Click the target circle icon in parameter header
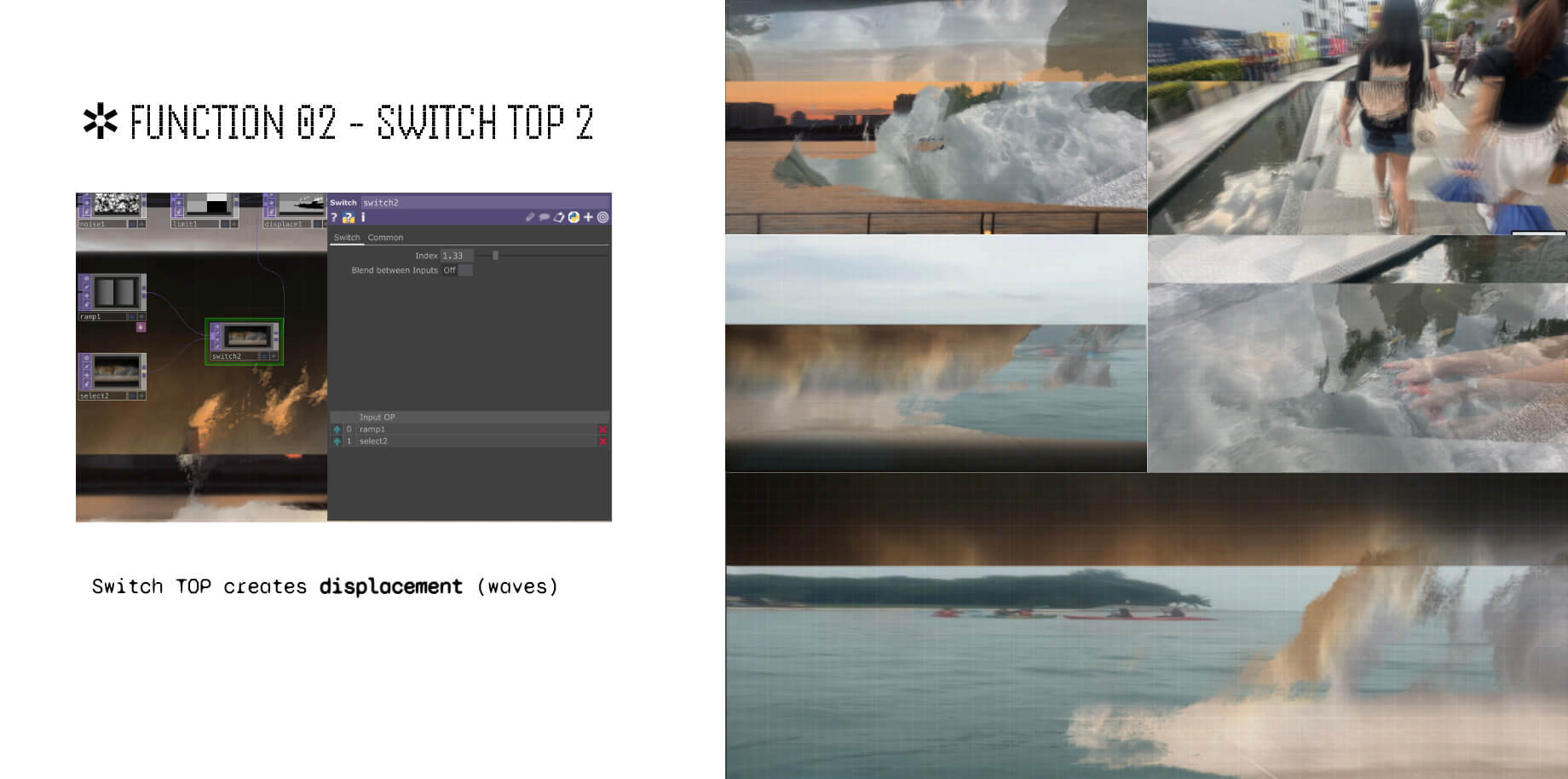Screen dimensions: 1568x779 pos(602,217)
